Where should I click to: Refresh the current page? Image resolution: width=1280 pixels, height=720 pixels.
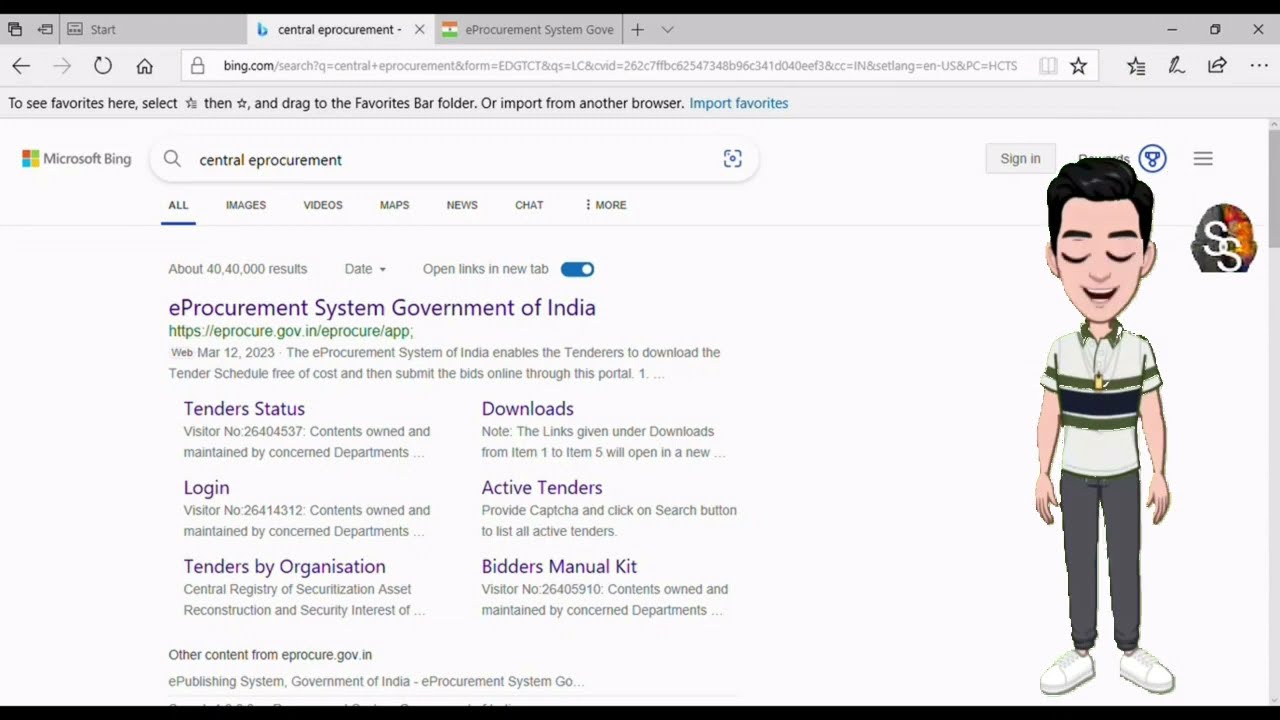click(103, 66)
